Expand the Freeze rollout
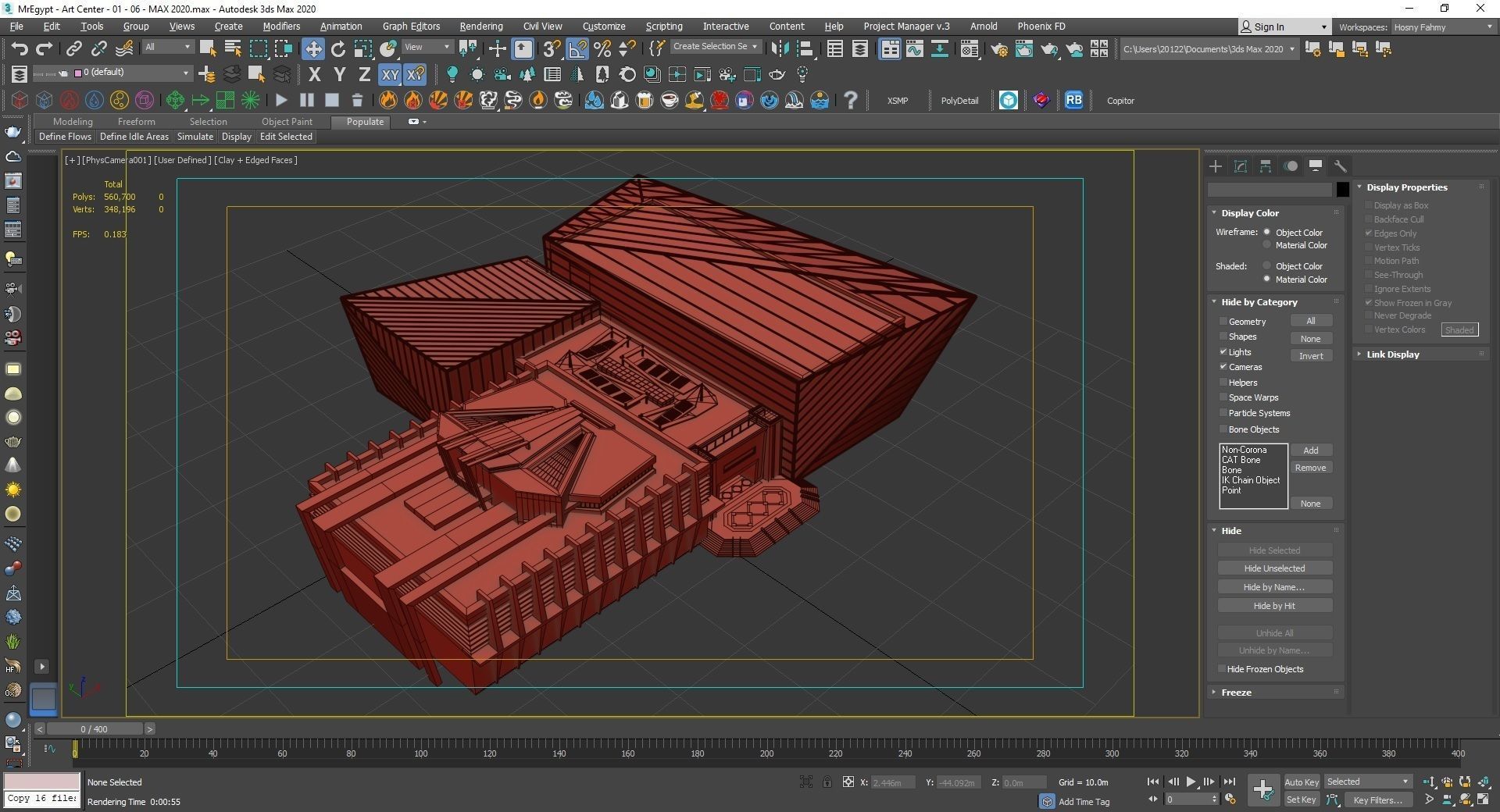 point(1236,693)
